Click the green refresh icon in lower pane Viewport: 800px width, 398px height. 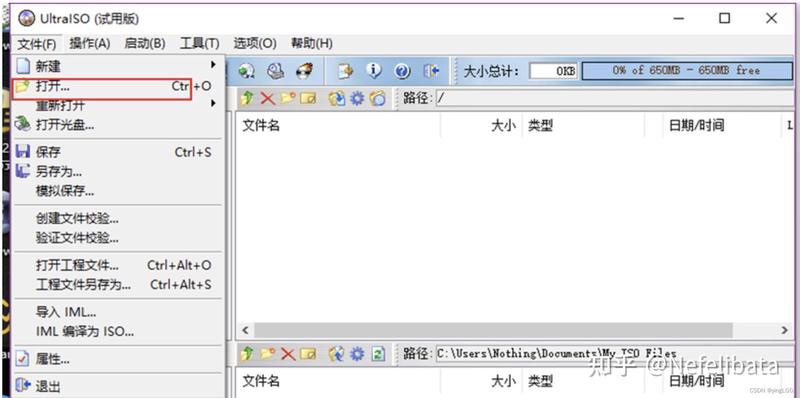click(378, 354)
